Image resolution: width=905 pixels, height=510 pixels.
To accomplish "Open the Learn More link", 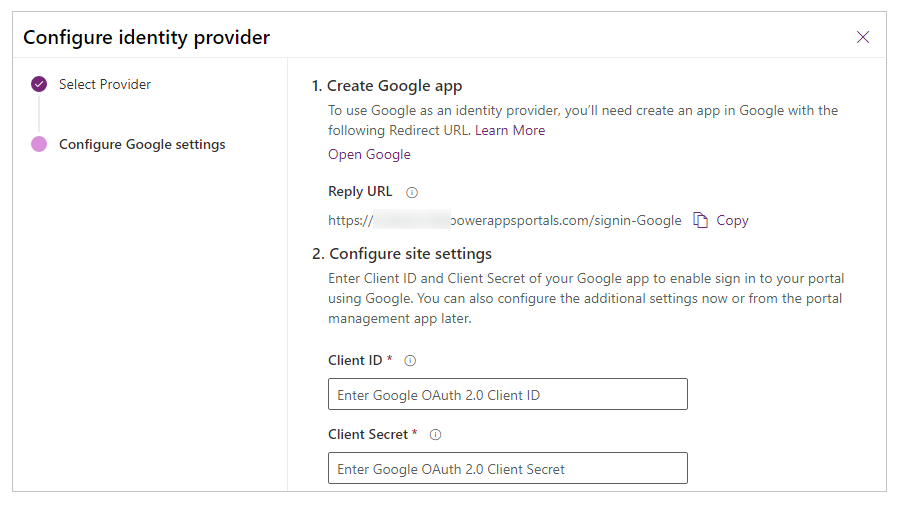I will pyautogui.click(x=510, y=130).
